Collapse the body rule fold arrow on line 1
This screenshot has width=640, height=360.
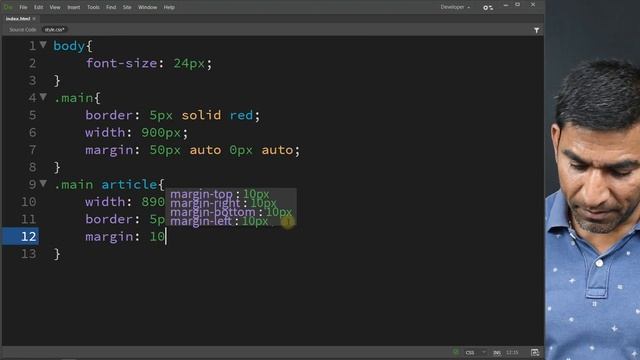(x=43, y=44)
